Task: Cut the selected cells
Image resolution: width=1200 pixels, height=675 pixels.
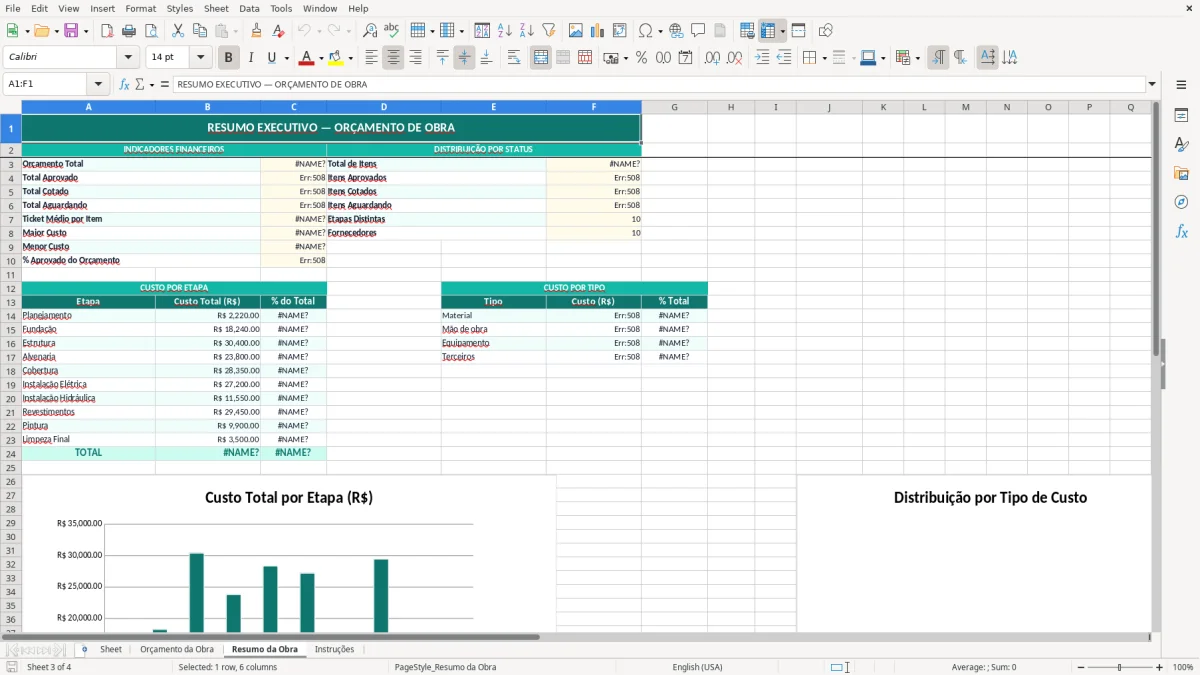Action: (x=177, y=31)
